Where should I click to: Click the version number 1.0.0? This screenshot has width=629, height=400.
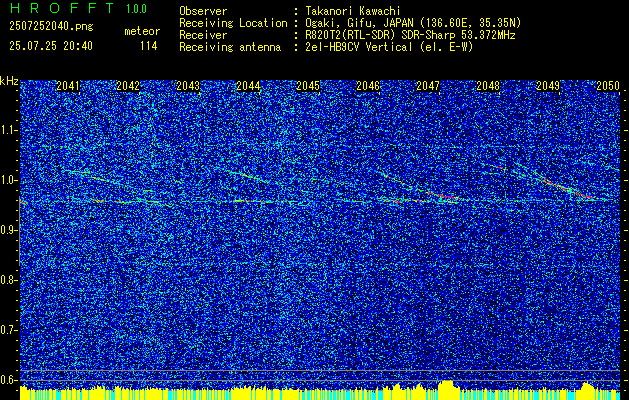tap(136, 9)
